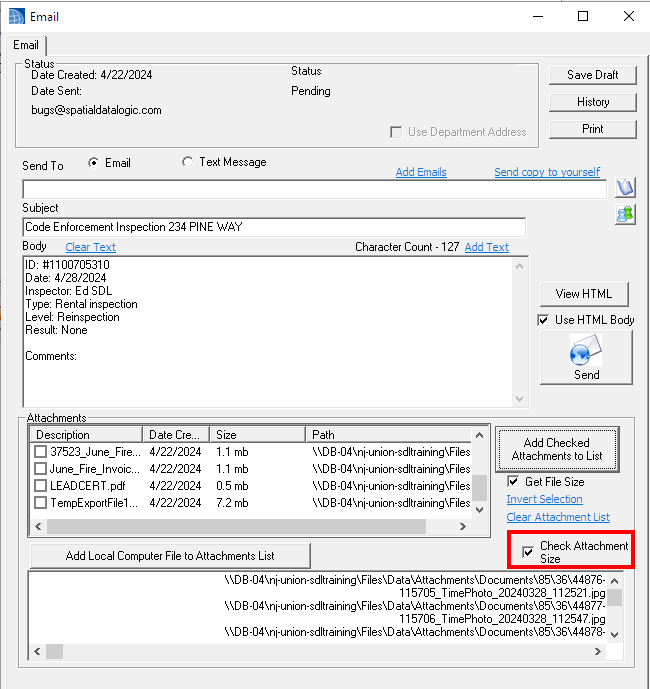Sort attachments by Date Created column header

(x=176, y=435)
